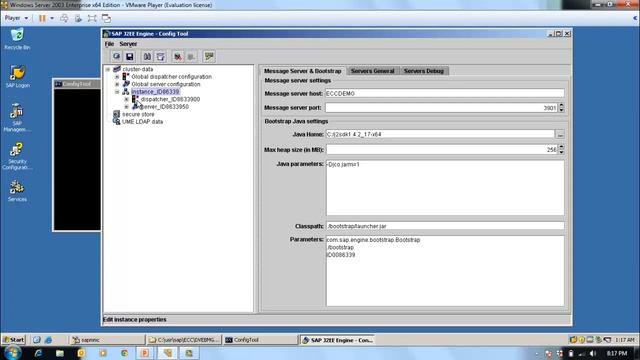Select the Security Configuration desktop icon
Viewport: 640px width, 360px height.
[17, 156]
